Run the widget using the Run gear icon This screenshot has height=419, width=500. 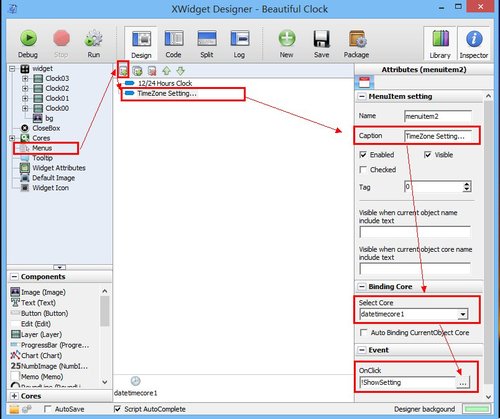coord(94,38)
